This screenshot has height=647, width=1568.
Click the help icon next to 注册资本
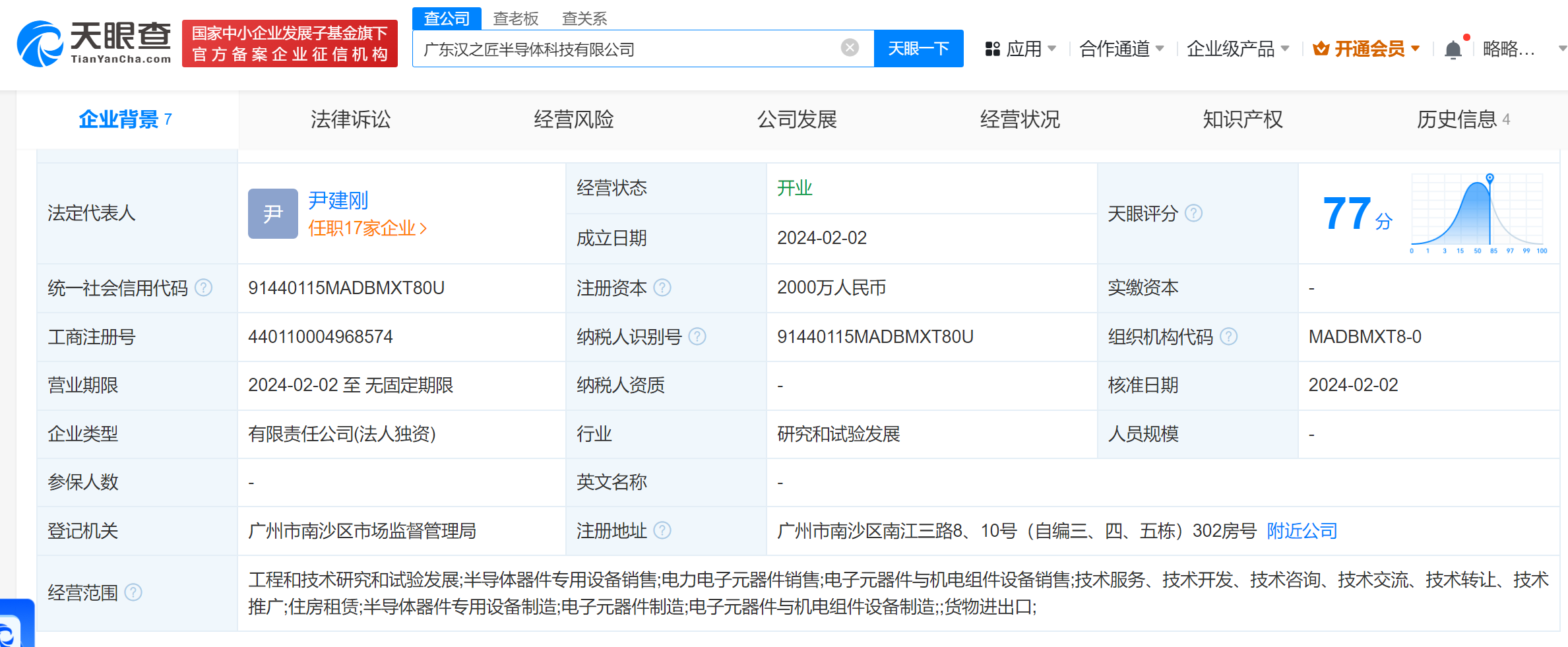coord(662,288)
